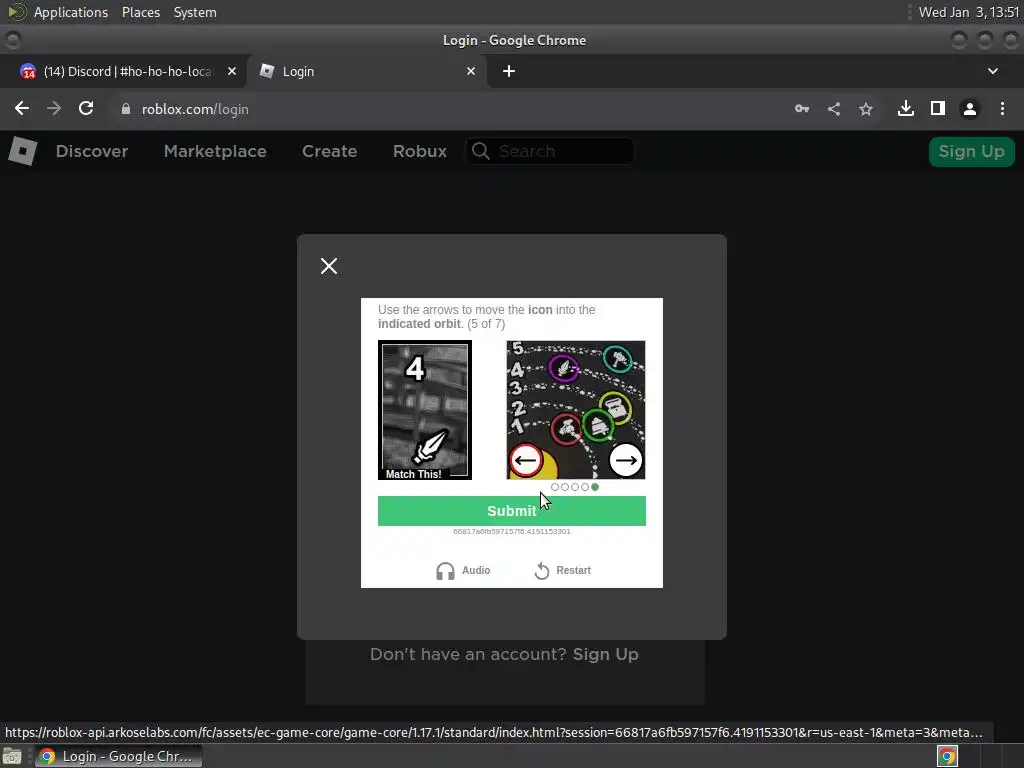Click the circular Restart arrow icon
This screenshot has width=1024, height=768.
[542, 571]
